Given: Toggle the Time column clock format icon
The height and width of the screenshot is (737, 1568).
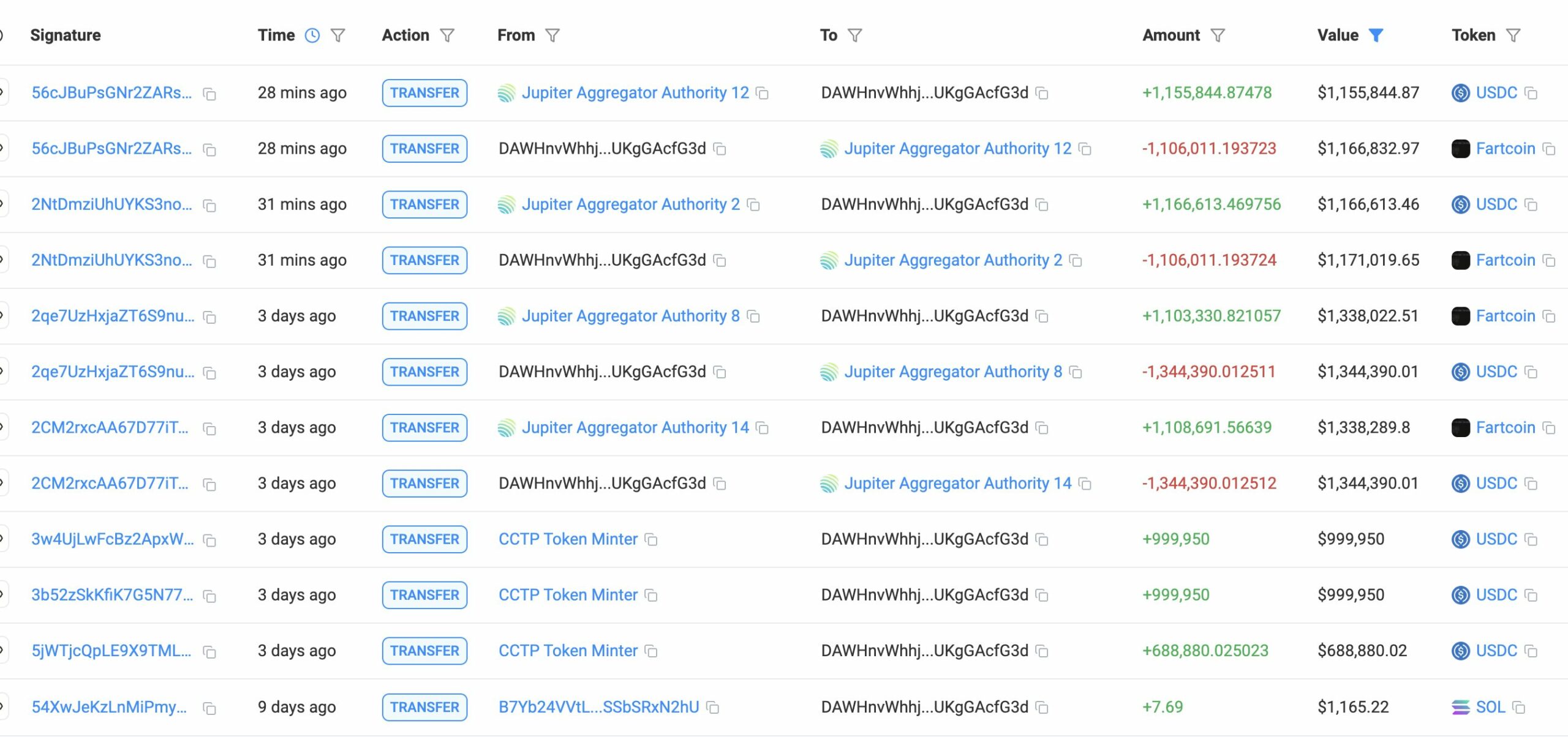Looking at the screenshot, I should click(x=312, y=36).
